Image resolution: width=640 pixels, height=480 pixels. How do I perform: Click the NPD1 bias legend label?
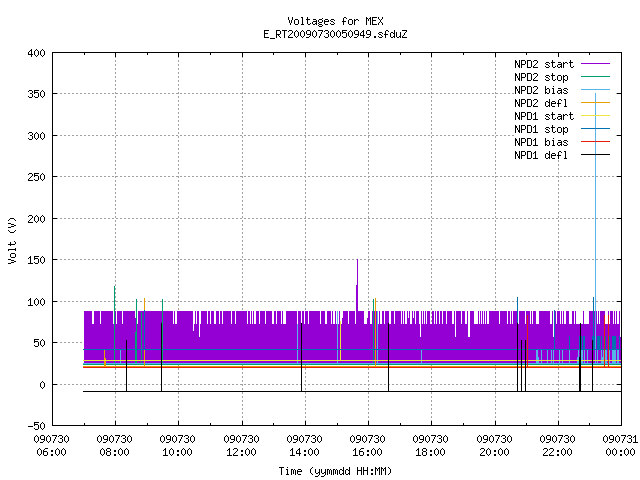tap(541, 142)
